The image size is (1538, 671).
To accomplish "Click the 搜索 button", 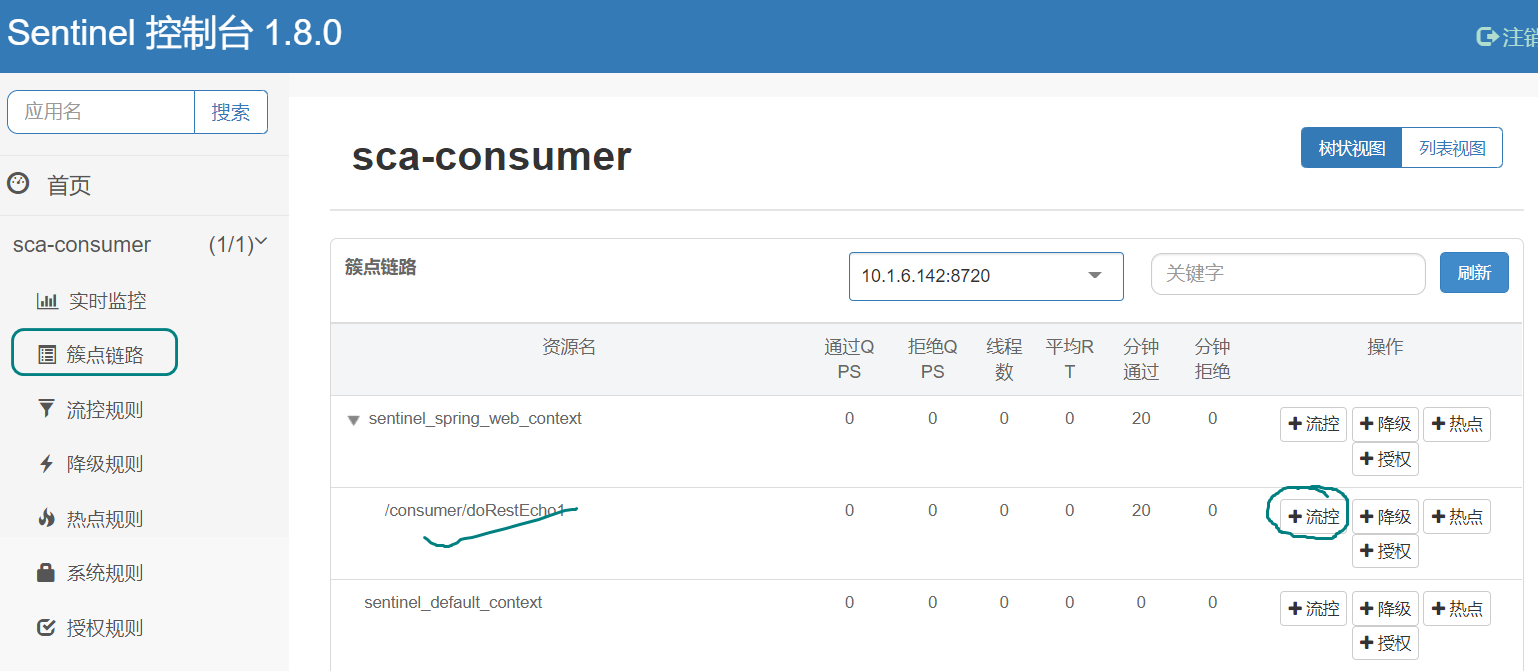I will 231,112.
